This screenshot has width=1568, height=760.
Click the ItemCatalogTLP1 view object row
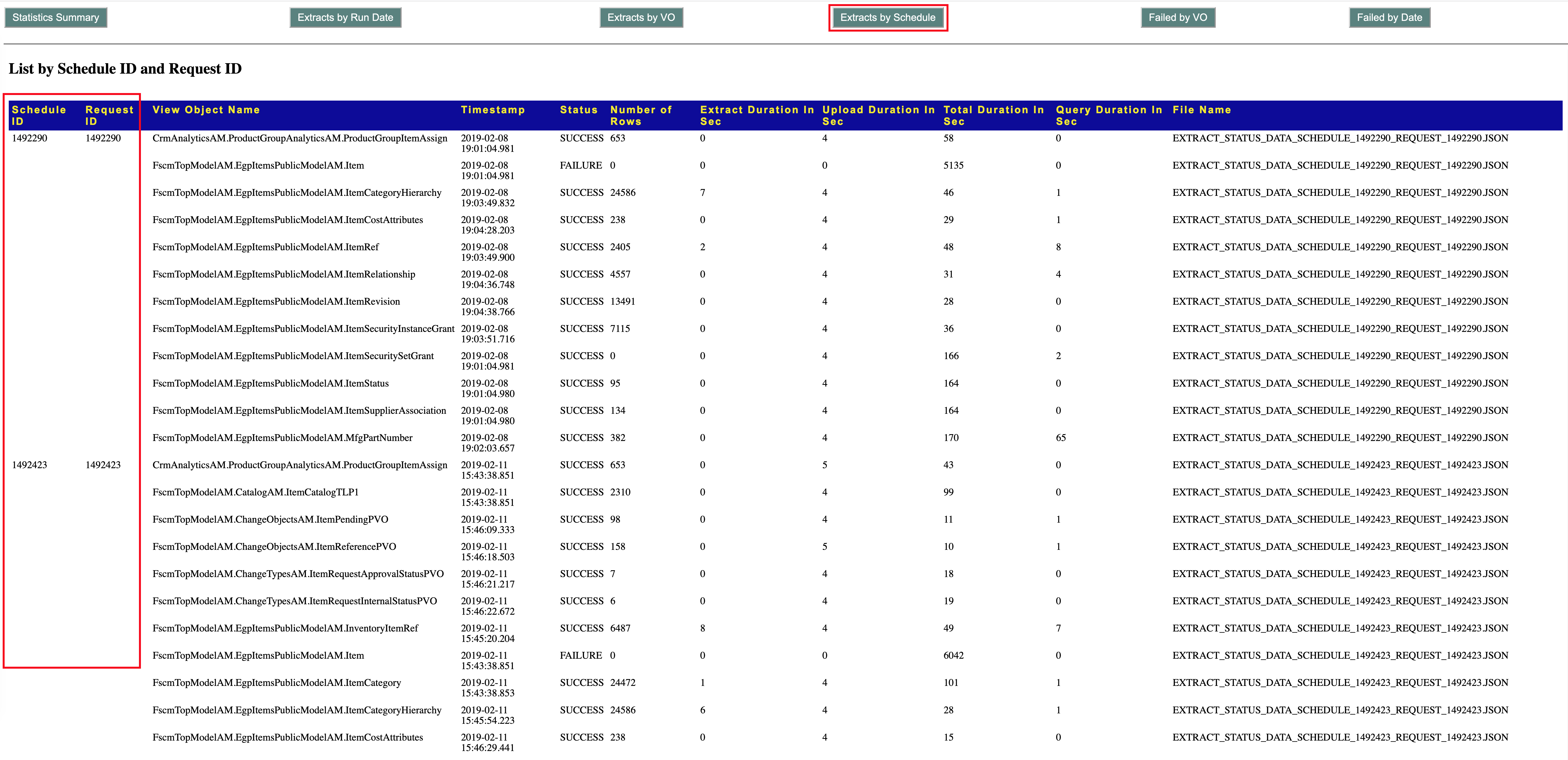coord(255,492)
